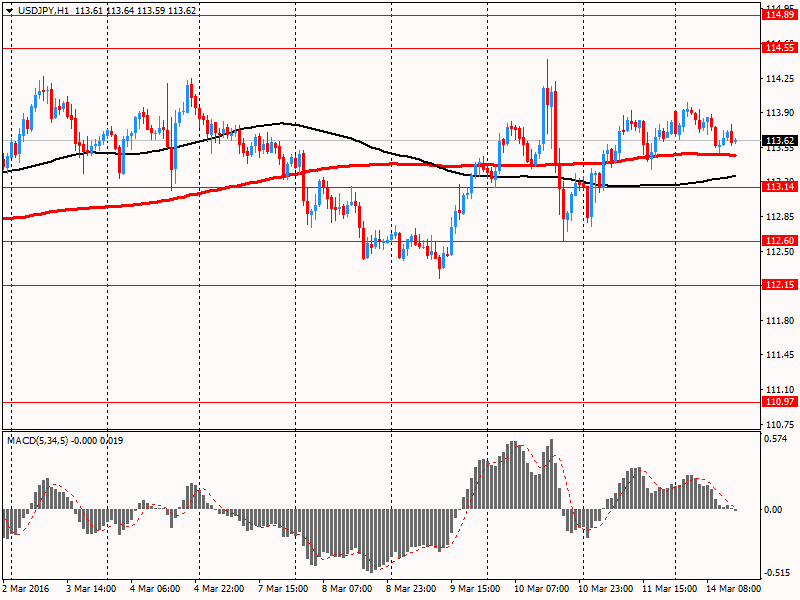Select the 8 Mar 07:00 time label
The height and width of the screenshot is (600, 800).
347,589
